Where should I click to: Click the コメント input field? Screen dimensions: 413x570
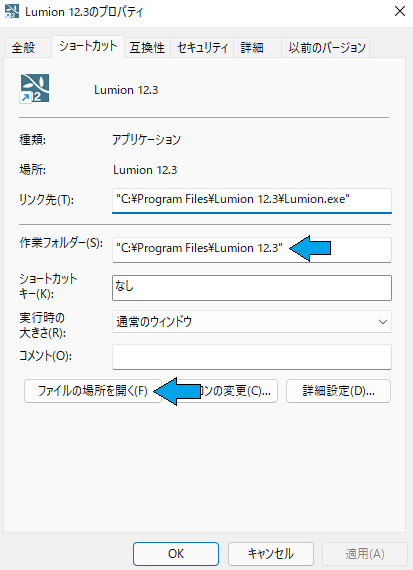pos(252,357)
